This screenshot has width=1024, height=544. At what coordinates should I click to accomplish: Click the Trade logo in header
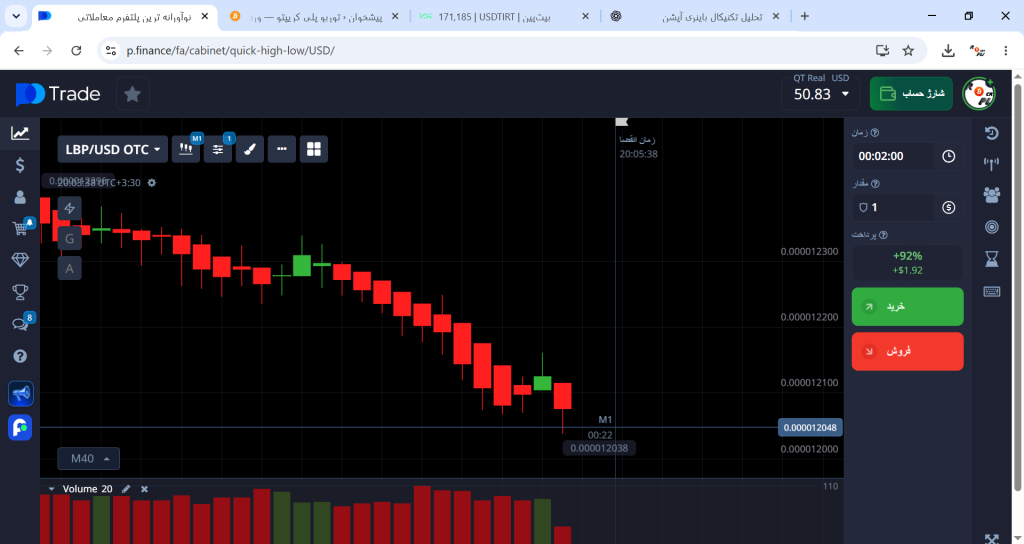[x=58, y=94]
